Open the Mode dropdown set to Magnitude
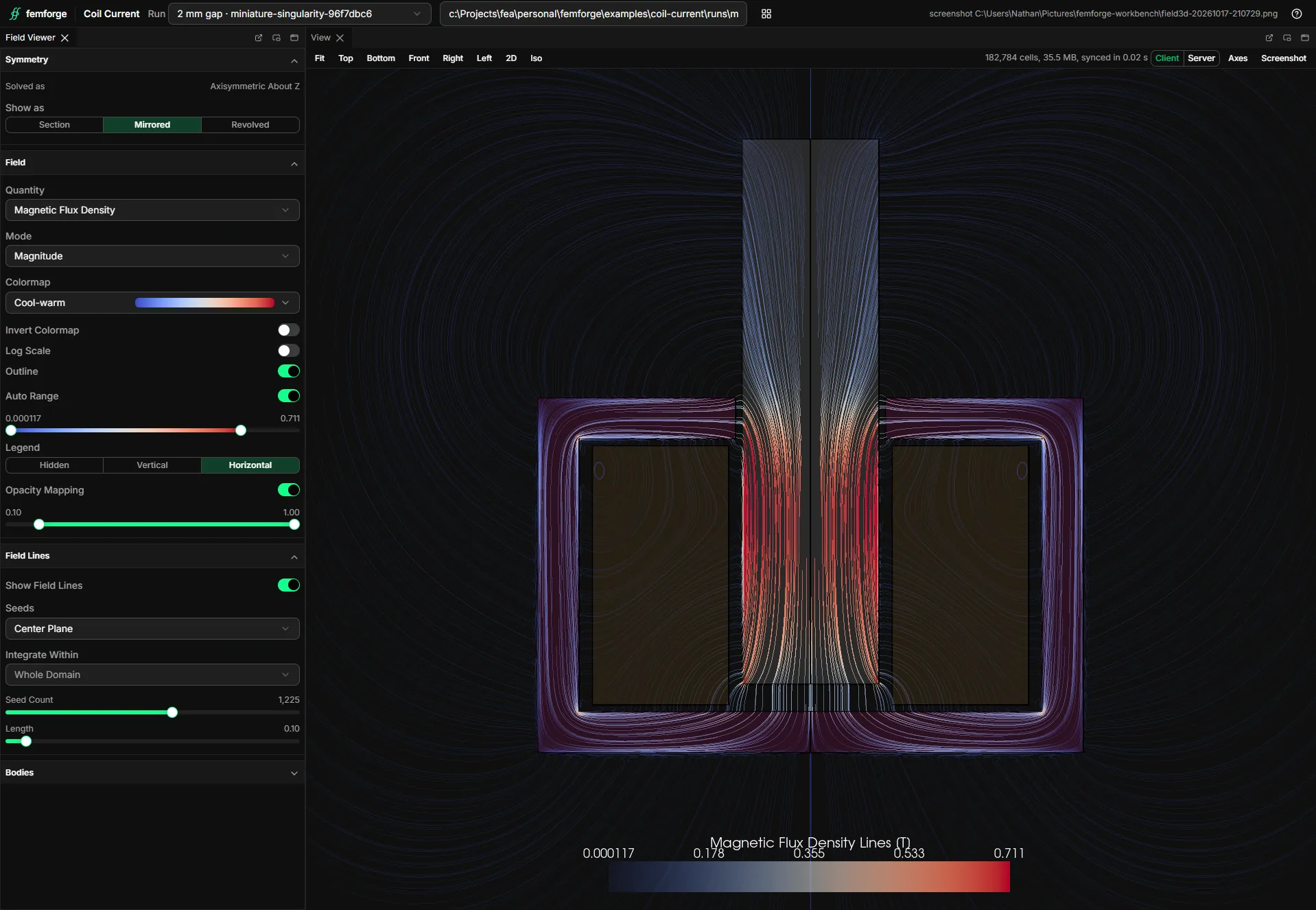This screenshot has width=1316, height=910. pyautogui.click(x=152, y=256)
